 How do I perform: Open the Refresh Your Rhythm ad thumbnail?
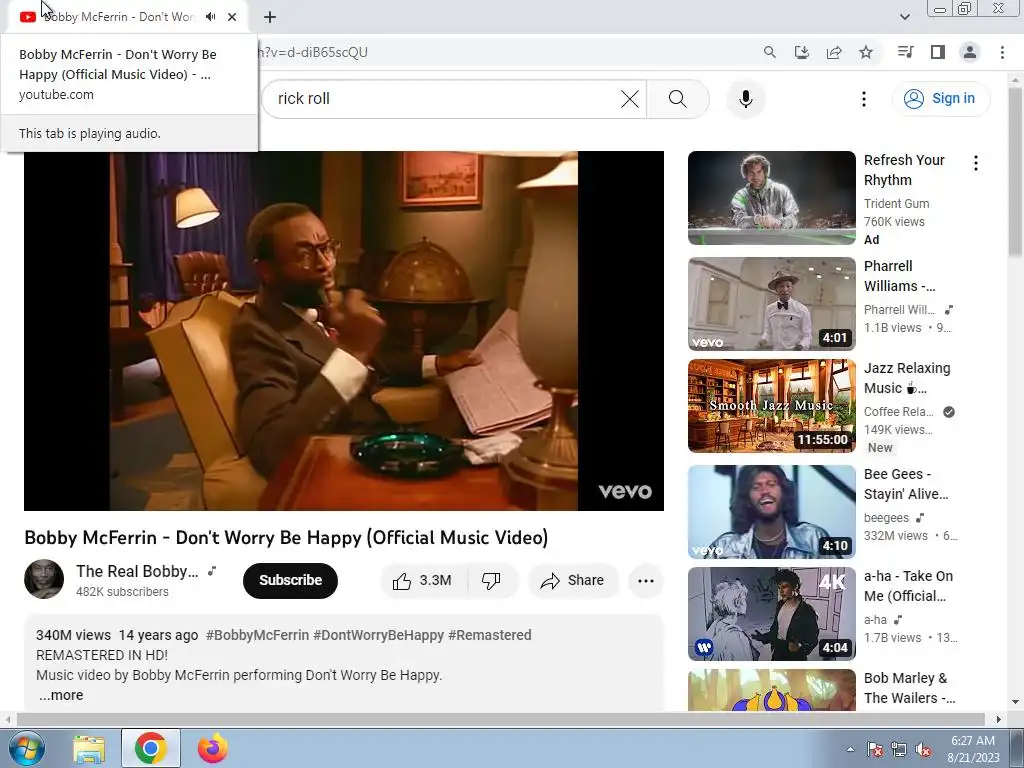coord(771,198)
